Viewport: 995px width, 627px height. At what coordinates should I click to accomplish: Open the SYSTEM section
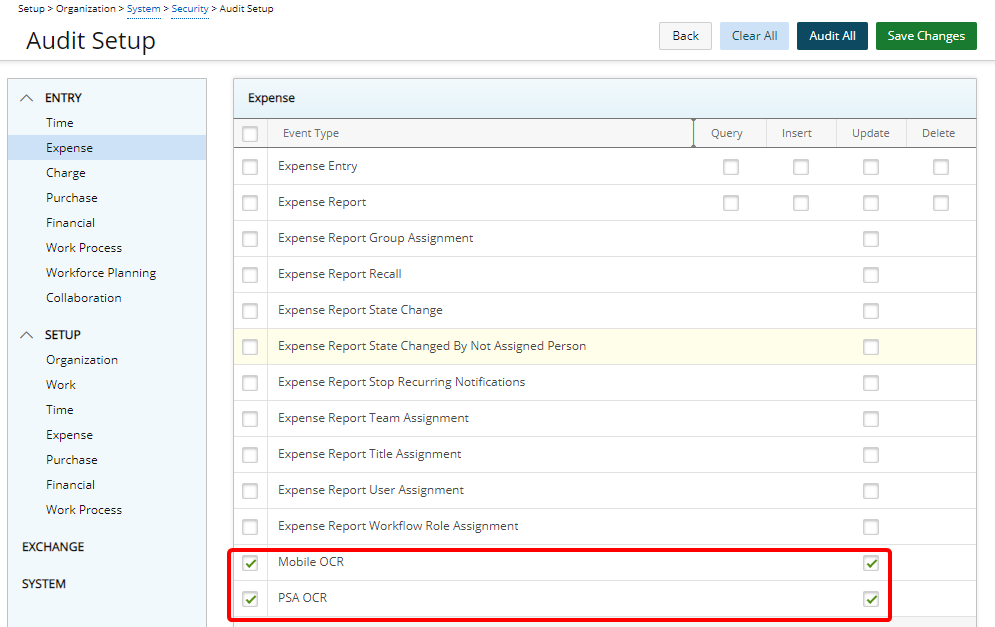point(44,584)
